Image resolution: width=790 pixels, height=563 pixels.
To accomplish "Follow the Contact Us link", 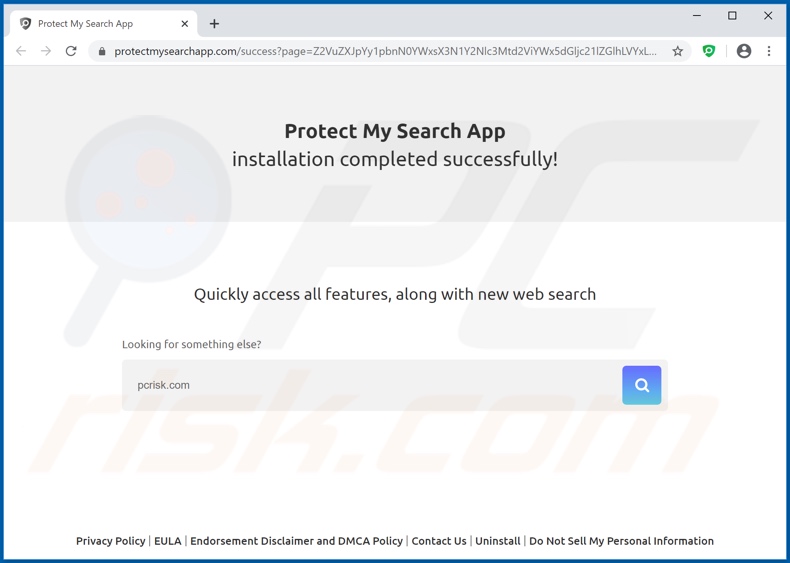I will point(439,541).
